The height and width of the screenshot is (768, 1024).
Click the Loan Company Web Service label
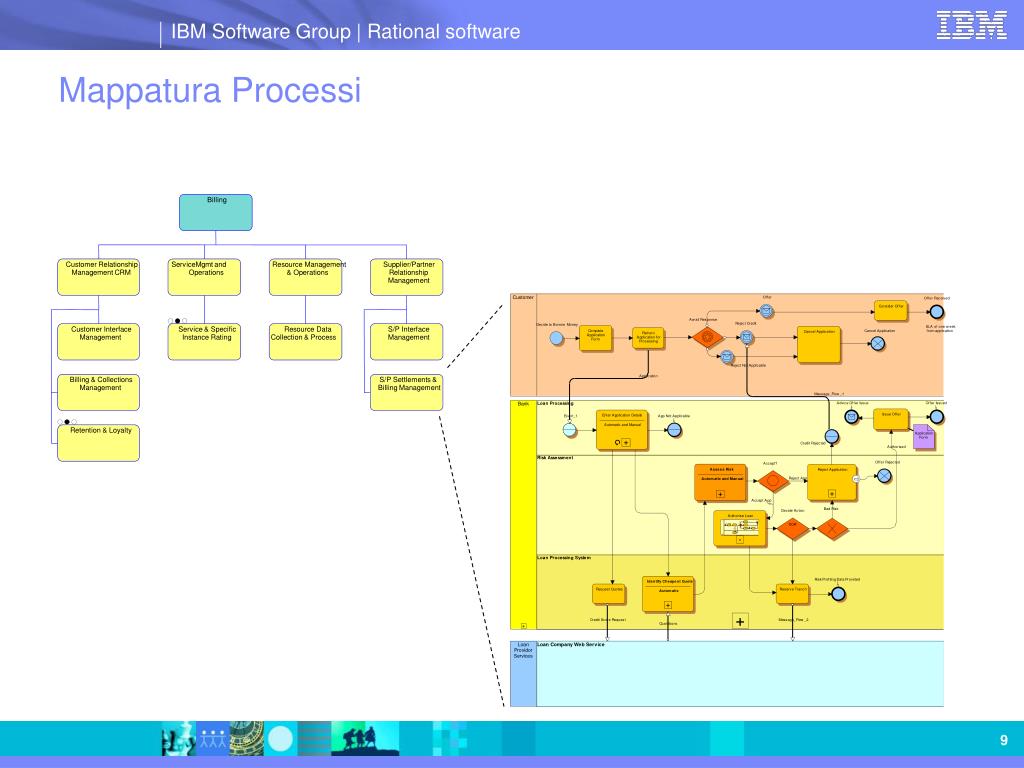point(571,645)
